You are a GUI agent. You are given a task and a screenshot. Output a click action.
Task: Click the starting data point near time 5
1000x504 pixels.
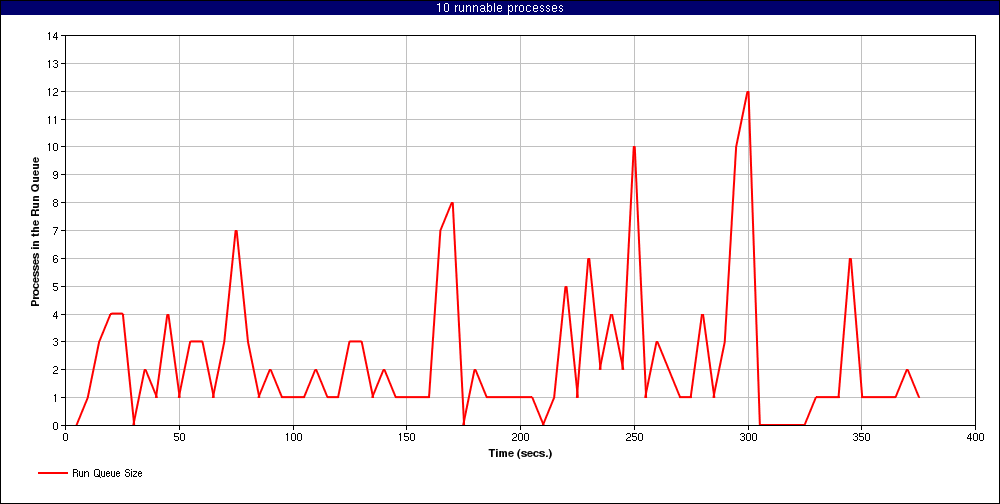coord(77,425)
